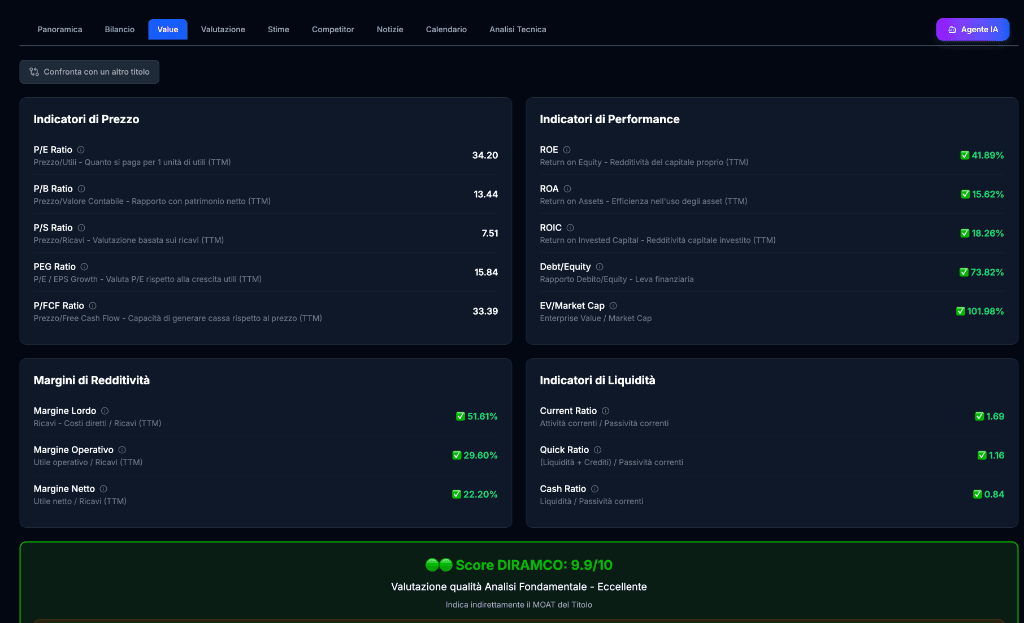
Task: Click the Indicatori di Performance heading
Action: 609,119
